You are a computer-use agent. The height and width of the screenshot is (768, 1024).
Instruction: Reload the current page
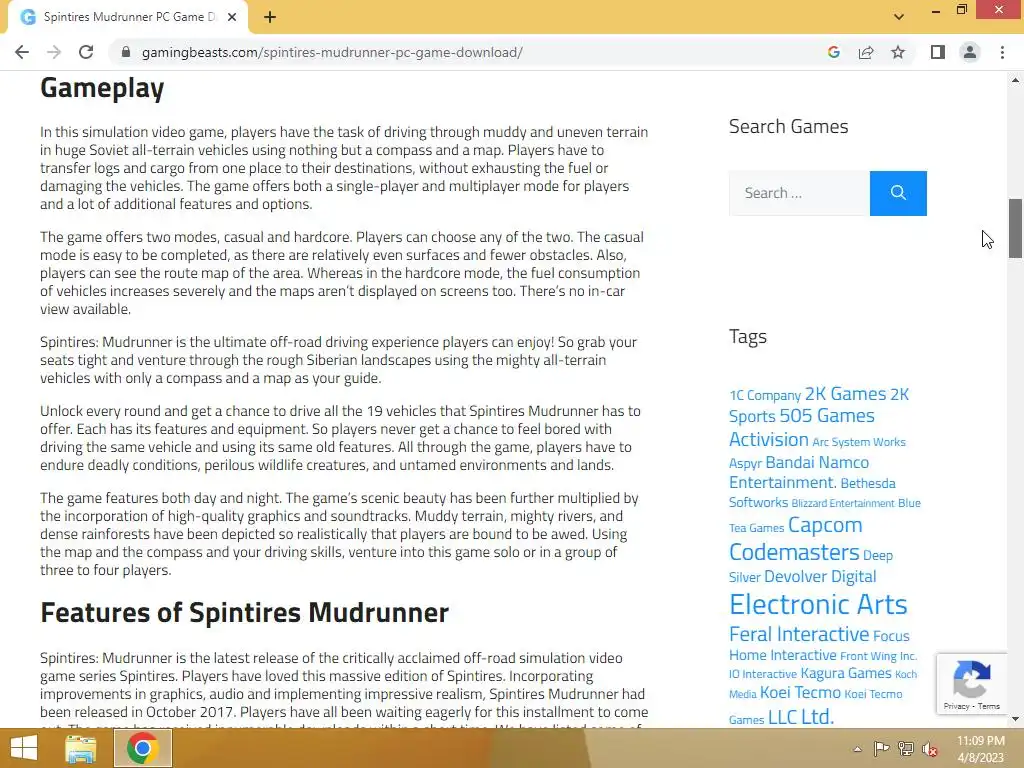pyautogui.click(x=86, y=52)
